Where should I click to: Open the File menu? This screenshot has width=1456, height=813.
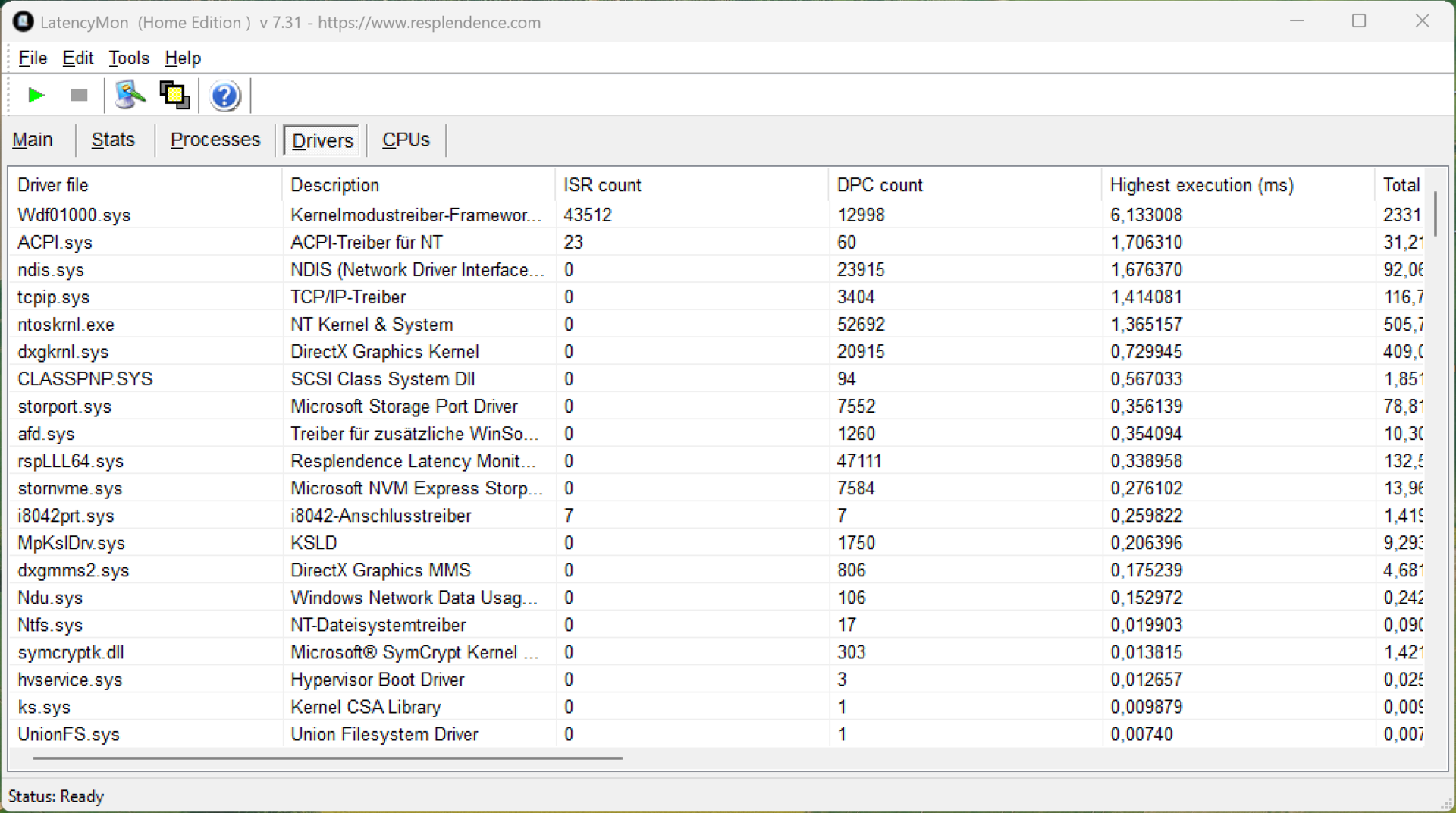tap(33, 58)
